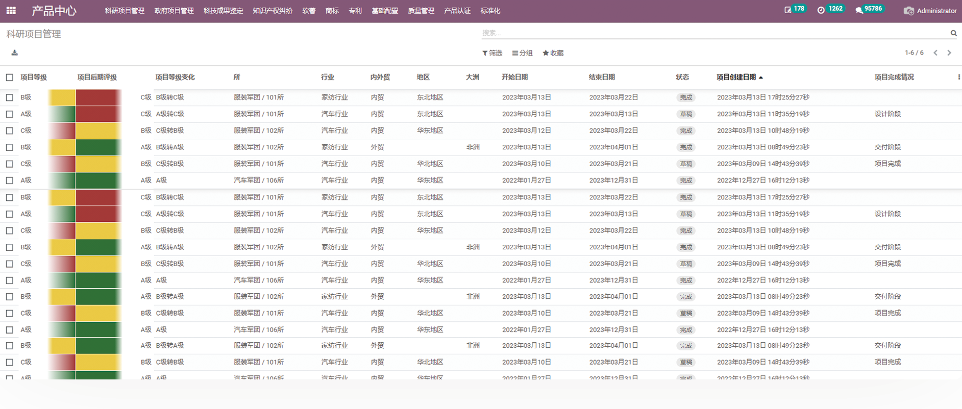Open the 标准化 menu item

pyautogui.click(x=491, y=10)
